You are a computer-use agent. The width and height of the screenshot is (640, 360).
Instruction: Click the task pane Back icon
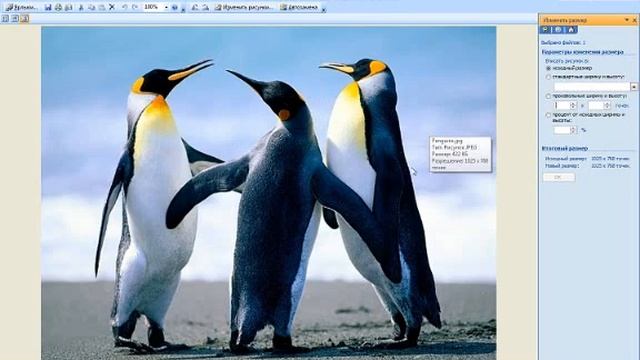coord(545,30)
